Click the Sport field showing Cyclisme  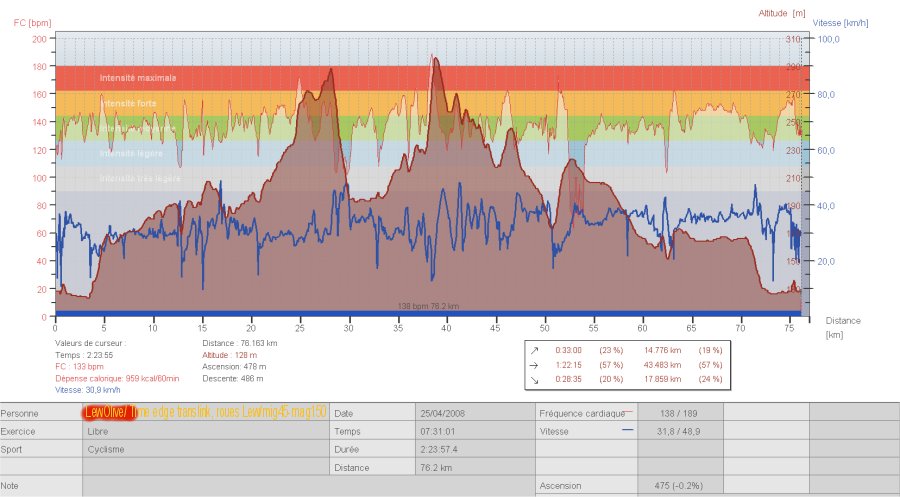[205, 449]
